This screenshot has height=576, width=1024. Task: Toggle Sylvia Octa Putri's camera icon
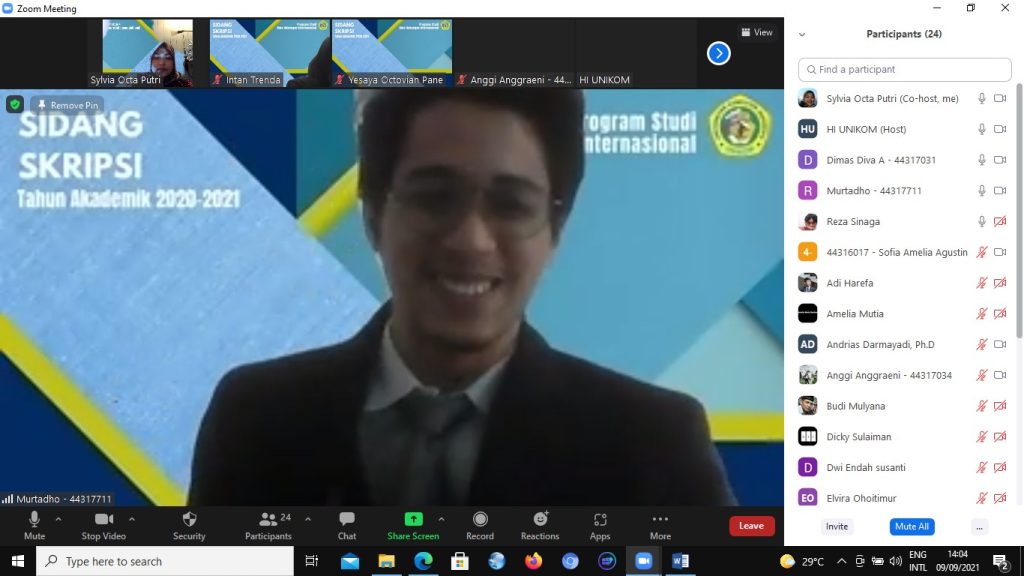pos(1000,99)
